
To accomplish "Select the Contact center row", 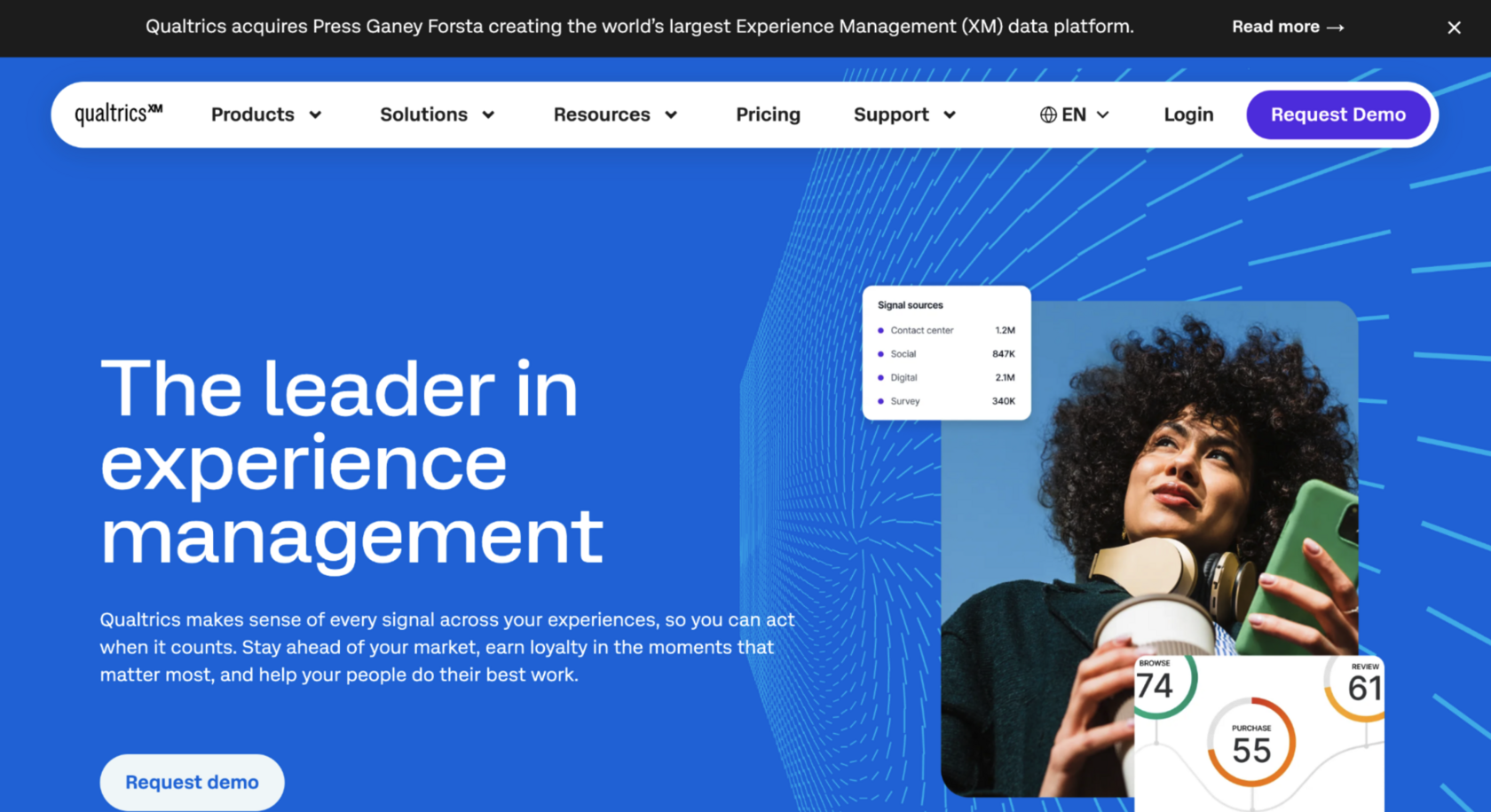I will [946, 330].
